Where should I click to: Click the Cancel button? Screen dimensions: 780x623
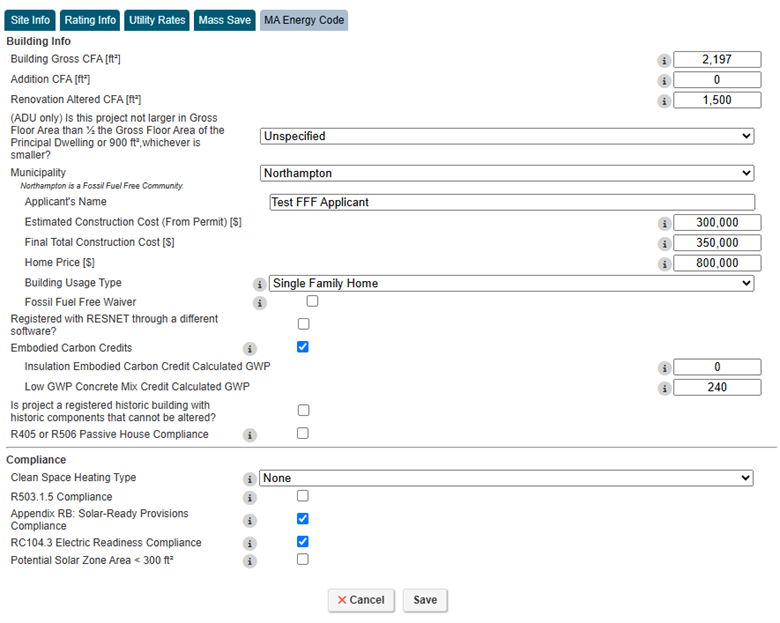[361, 600]
